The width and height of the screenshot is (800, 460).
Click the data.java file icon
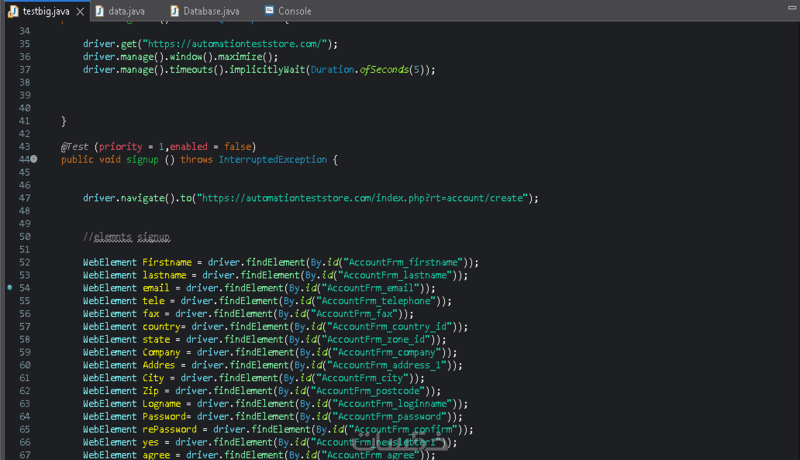[x=99, y=11]
